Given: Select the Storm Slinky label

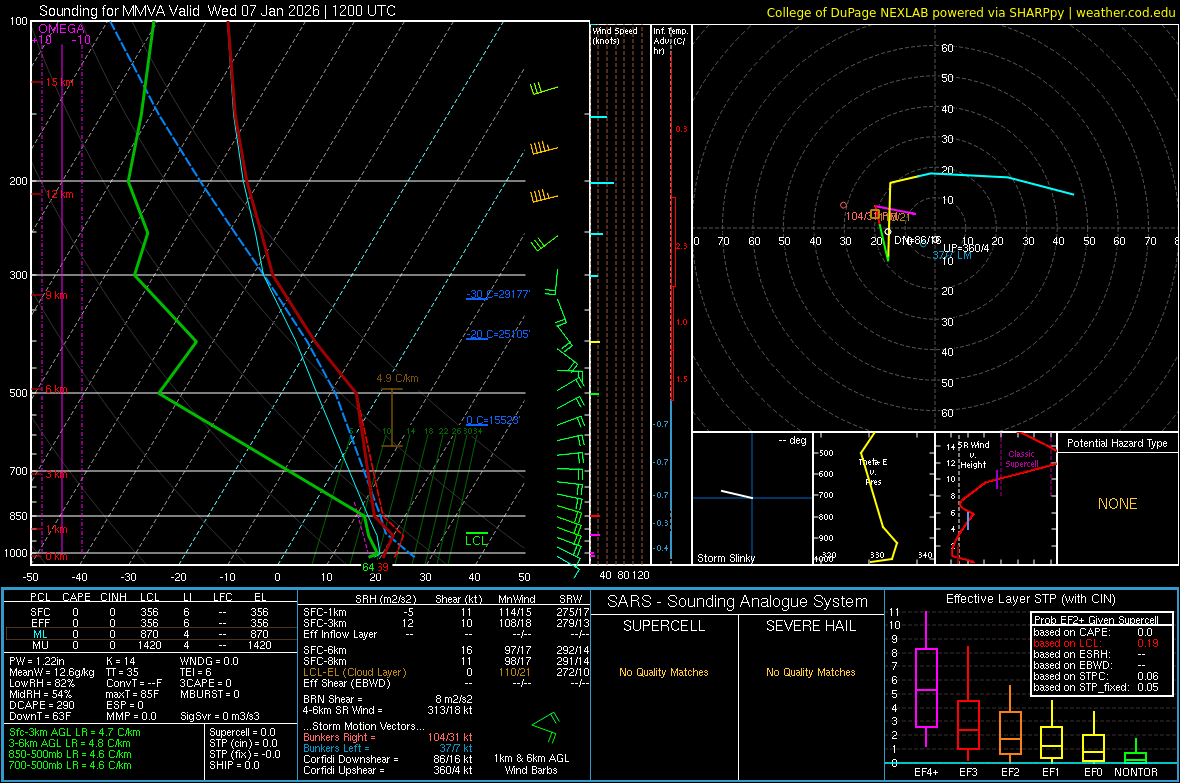Looking at the screenshot, I should 725,558.
